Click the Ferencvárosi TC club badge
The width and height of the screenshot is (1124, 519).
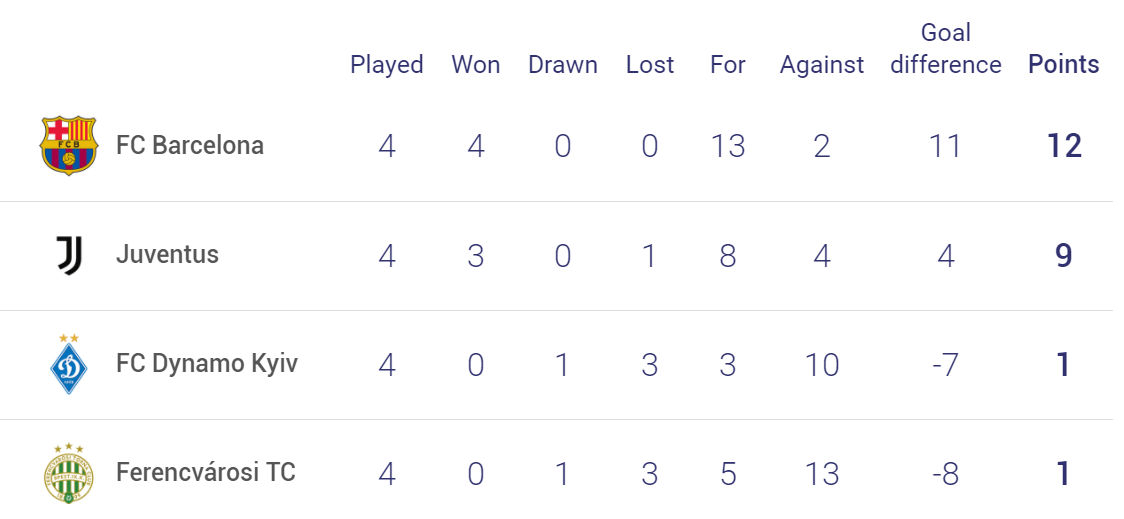point(69,472)
